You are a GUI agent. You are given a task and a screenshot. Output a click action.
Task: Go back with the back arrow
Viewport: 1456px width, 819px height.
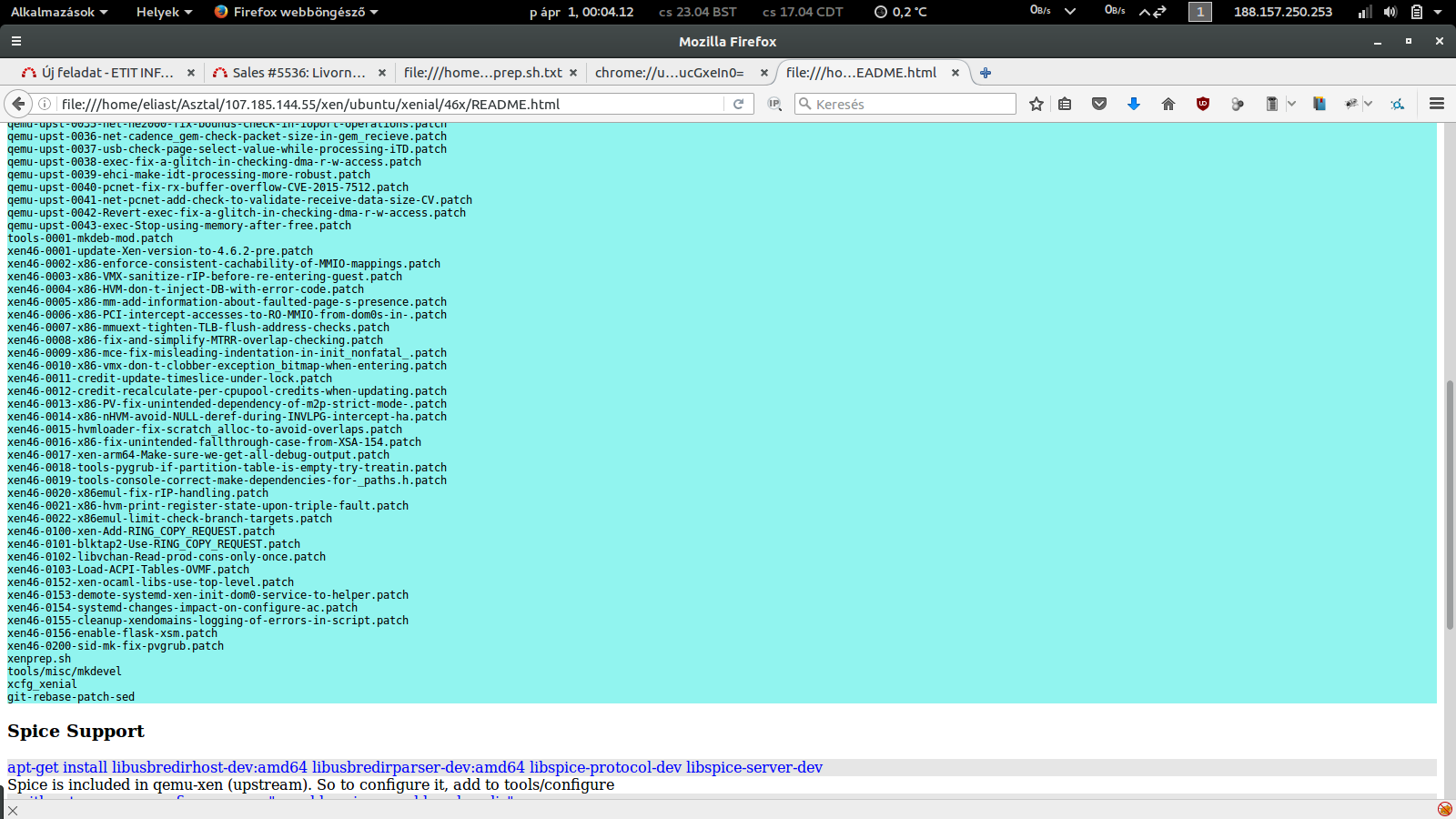18,104
